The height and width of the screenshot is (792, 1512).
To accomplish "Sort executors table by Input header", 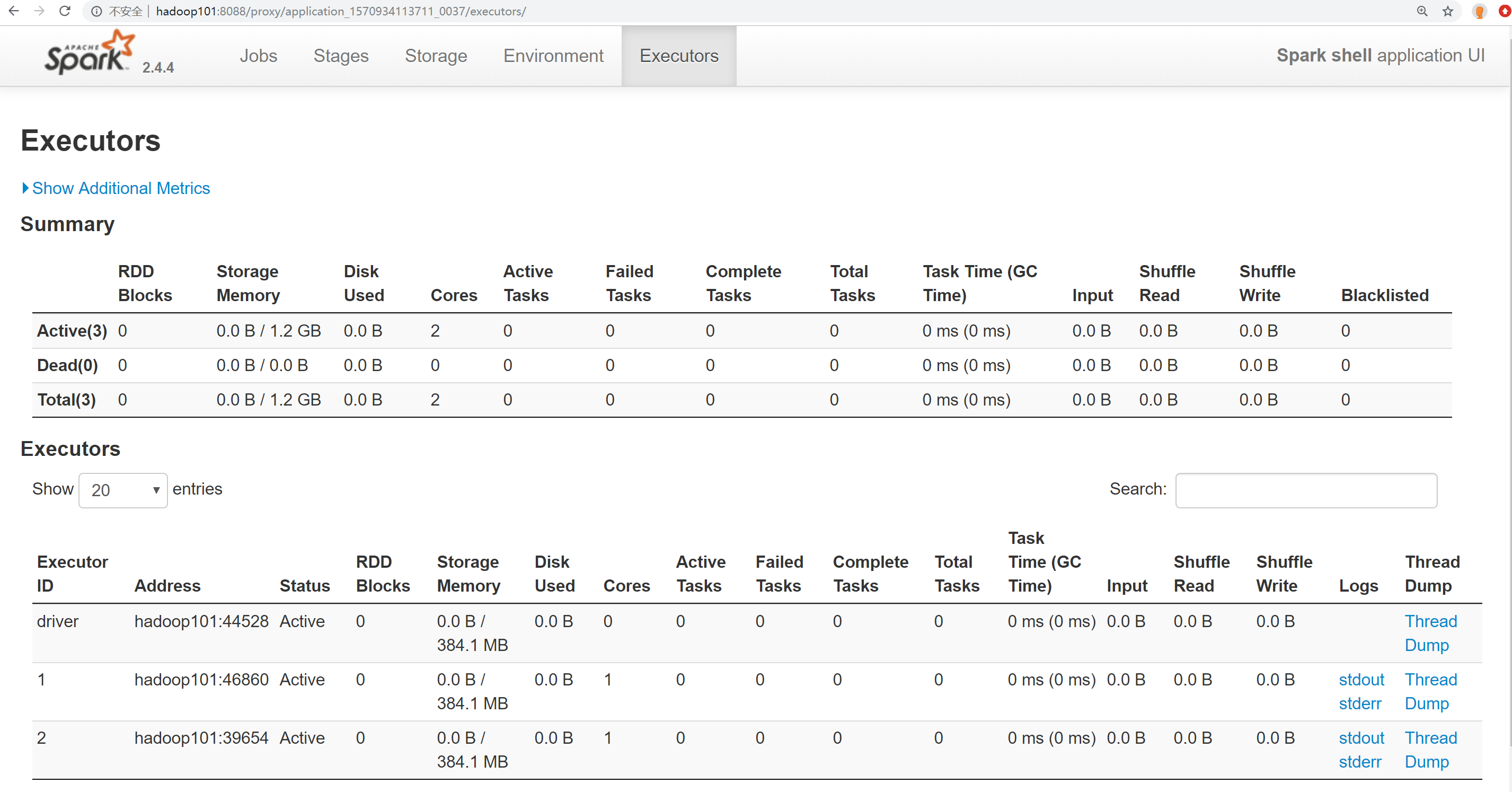I will click(1127, 585).
